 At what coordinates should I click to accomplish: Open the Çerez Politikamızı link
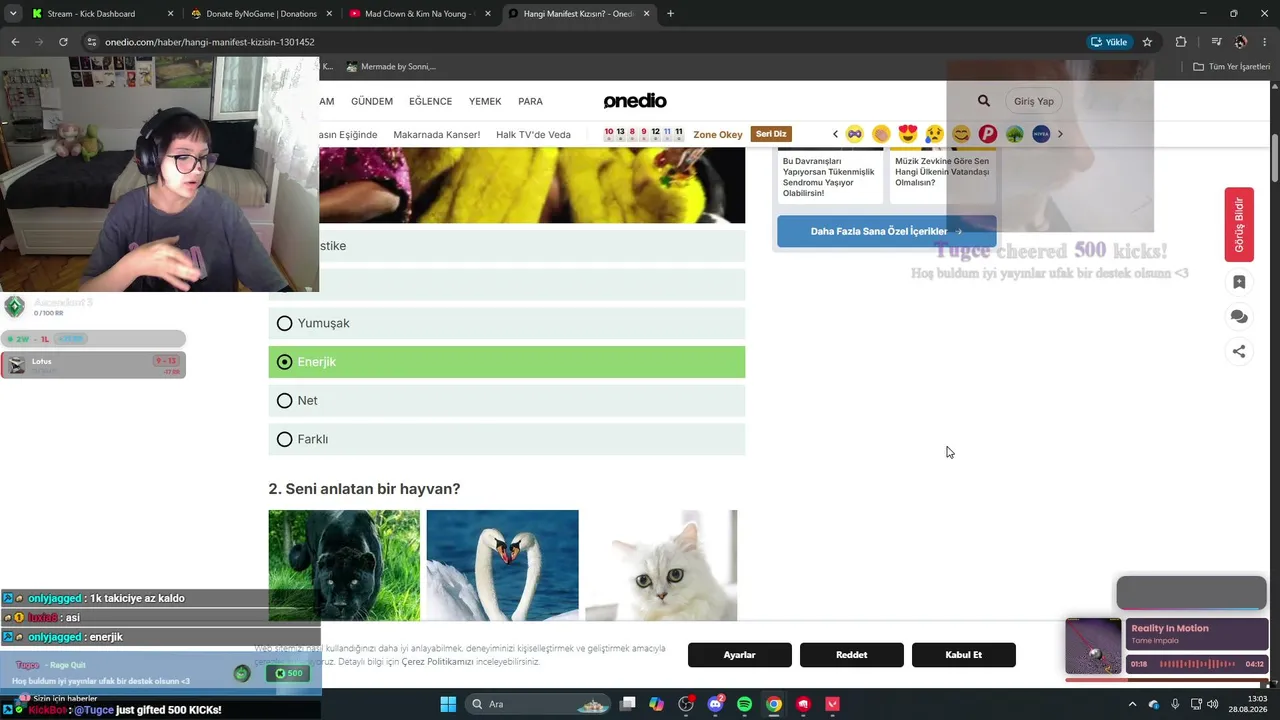click(437, 662)
